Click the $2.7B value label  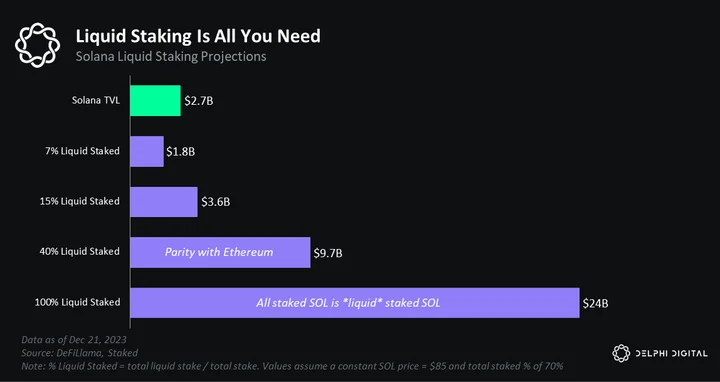[199, 101]
